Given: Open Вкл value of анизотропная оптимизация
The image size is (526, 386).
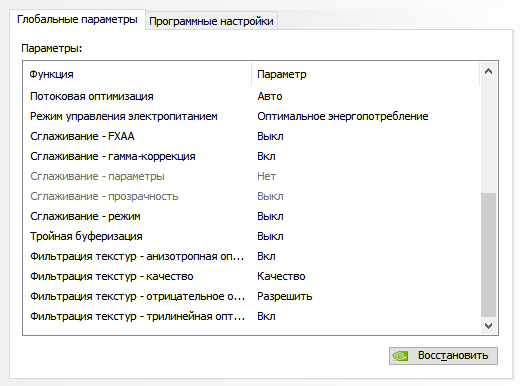Looking at the screenshot, I should pos(266,256).
